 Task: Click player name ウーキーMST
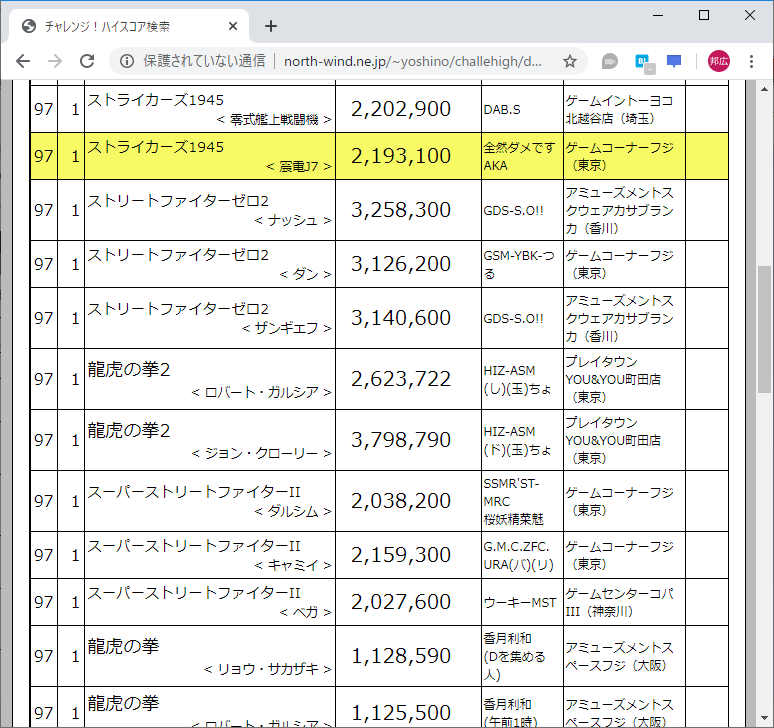(520, 603)
